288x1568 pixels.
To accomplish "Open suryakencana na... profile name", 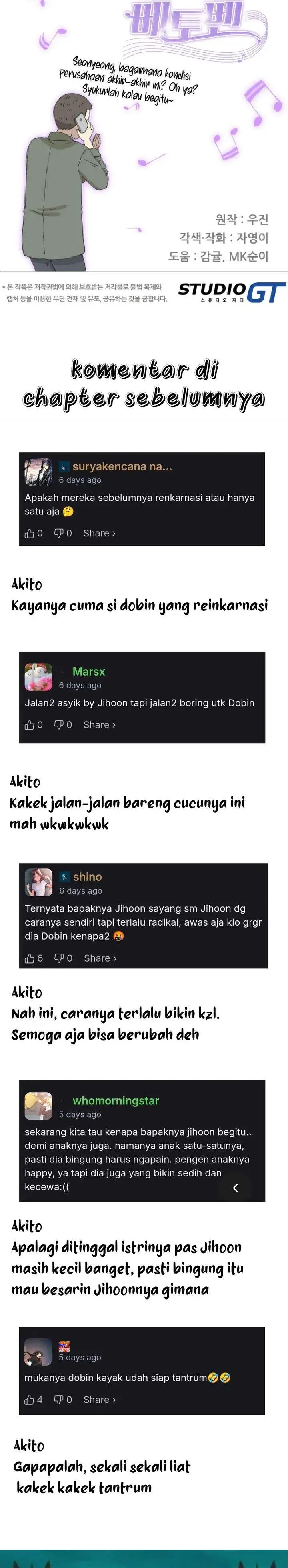I will pos(122,467).
